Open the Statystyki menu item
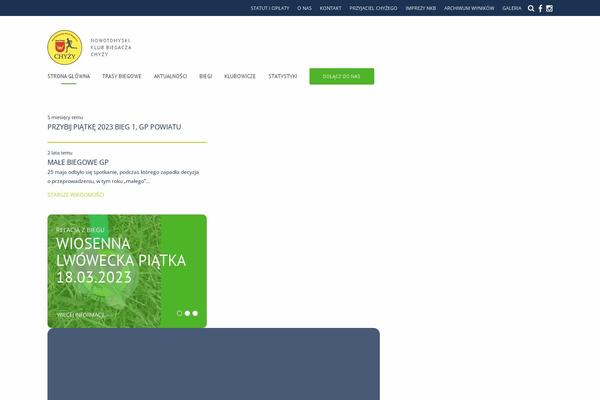The image size is (600, 400). [282, 76]
